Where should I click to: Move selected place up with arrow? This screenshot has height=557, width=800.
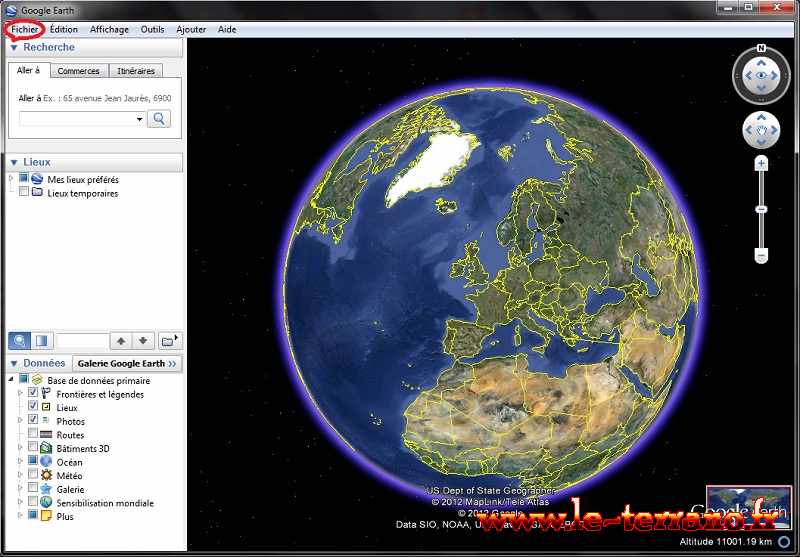[x=121, y=341]
